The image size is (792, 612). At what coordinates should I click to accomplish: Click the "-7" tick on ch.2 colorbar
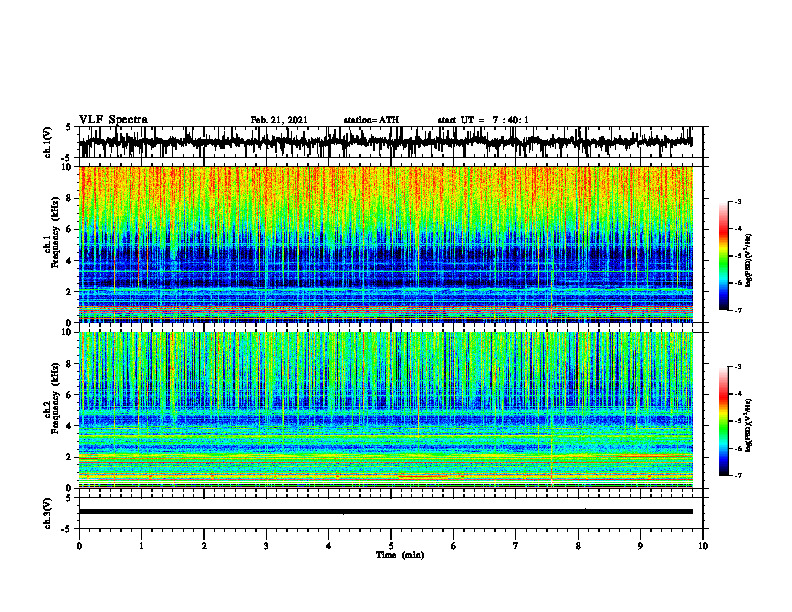coord(737,476)
